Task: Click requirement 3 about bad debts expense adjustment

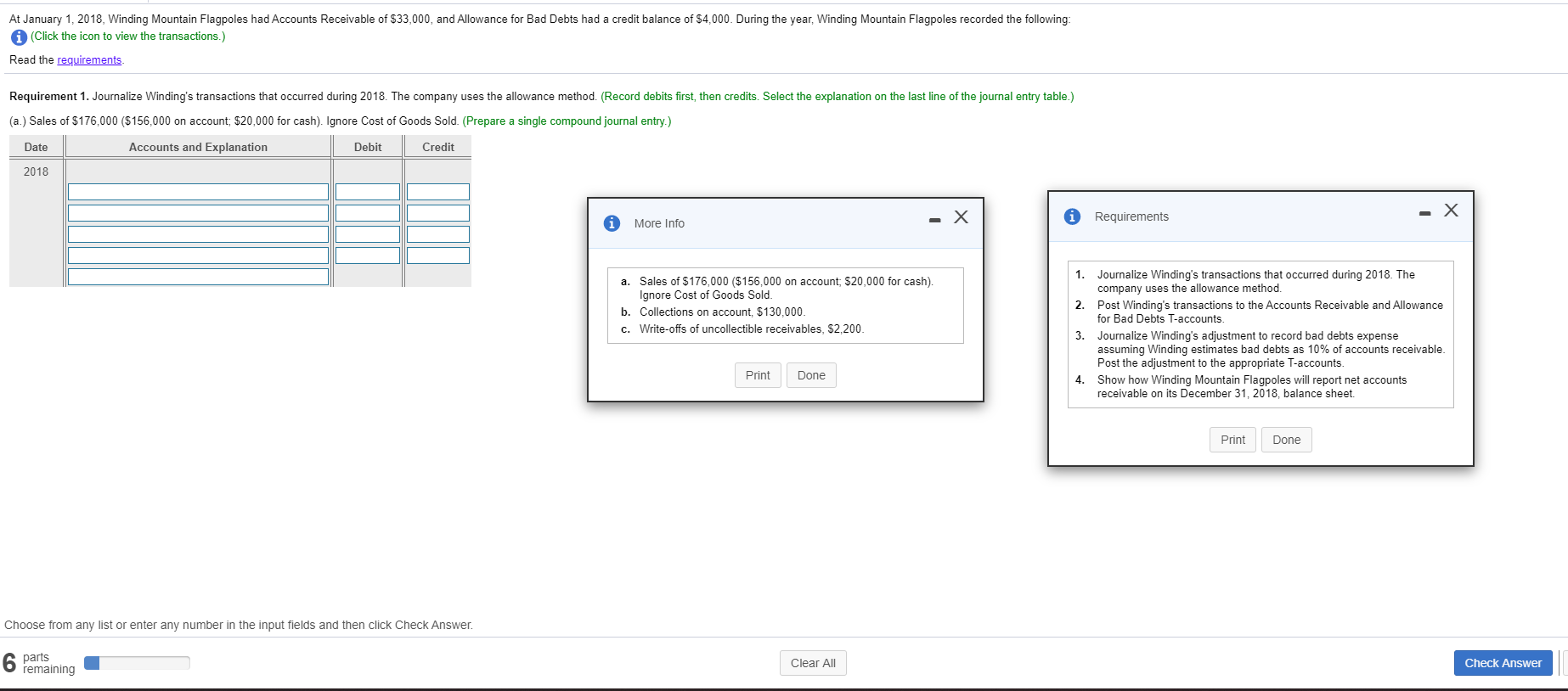Action: pyautogui.click(x=1271, y=349)
